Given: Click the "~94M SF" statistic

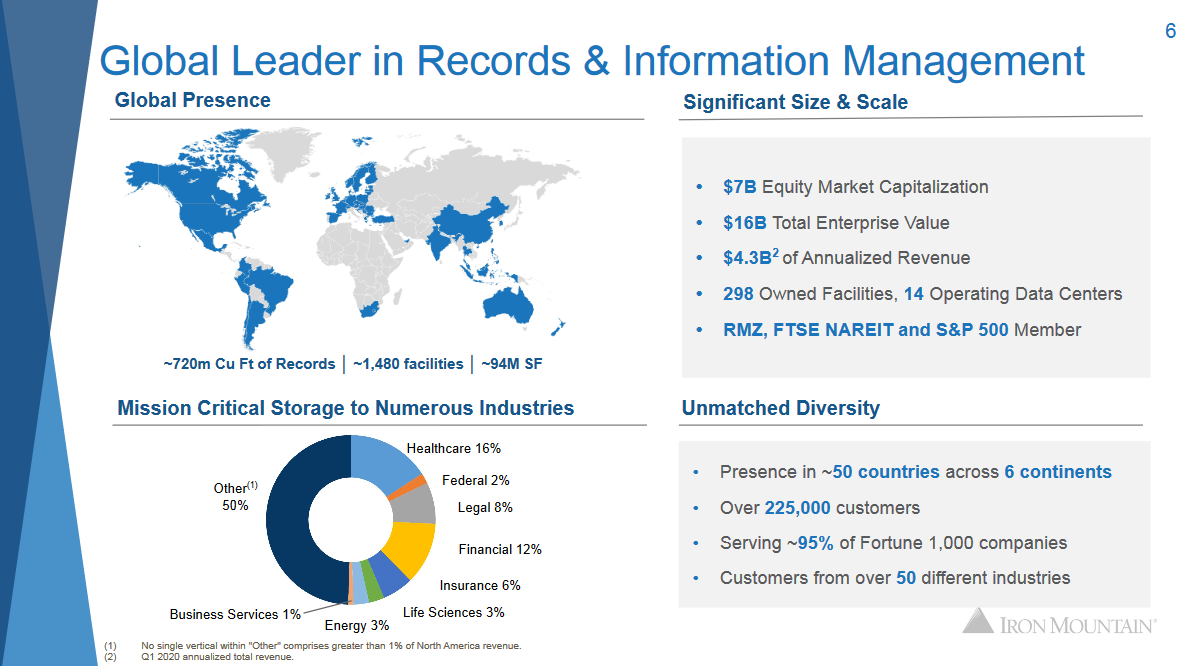Looking at the screenshot, I should pyautogui.click(x=512, y=364).
